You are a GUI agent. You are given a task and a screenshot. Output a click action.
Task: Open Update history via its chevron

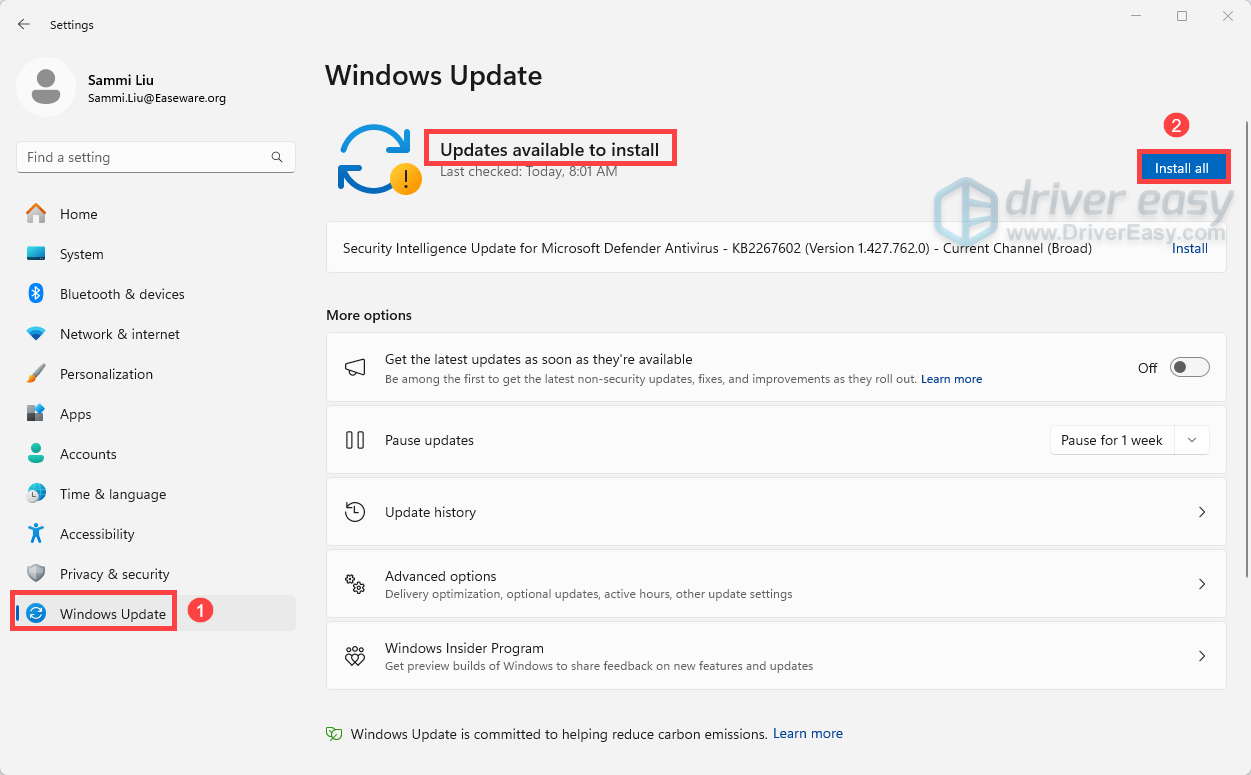(1202, 512)
